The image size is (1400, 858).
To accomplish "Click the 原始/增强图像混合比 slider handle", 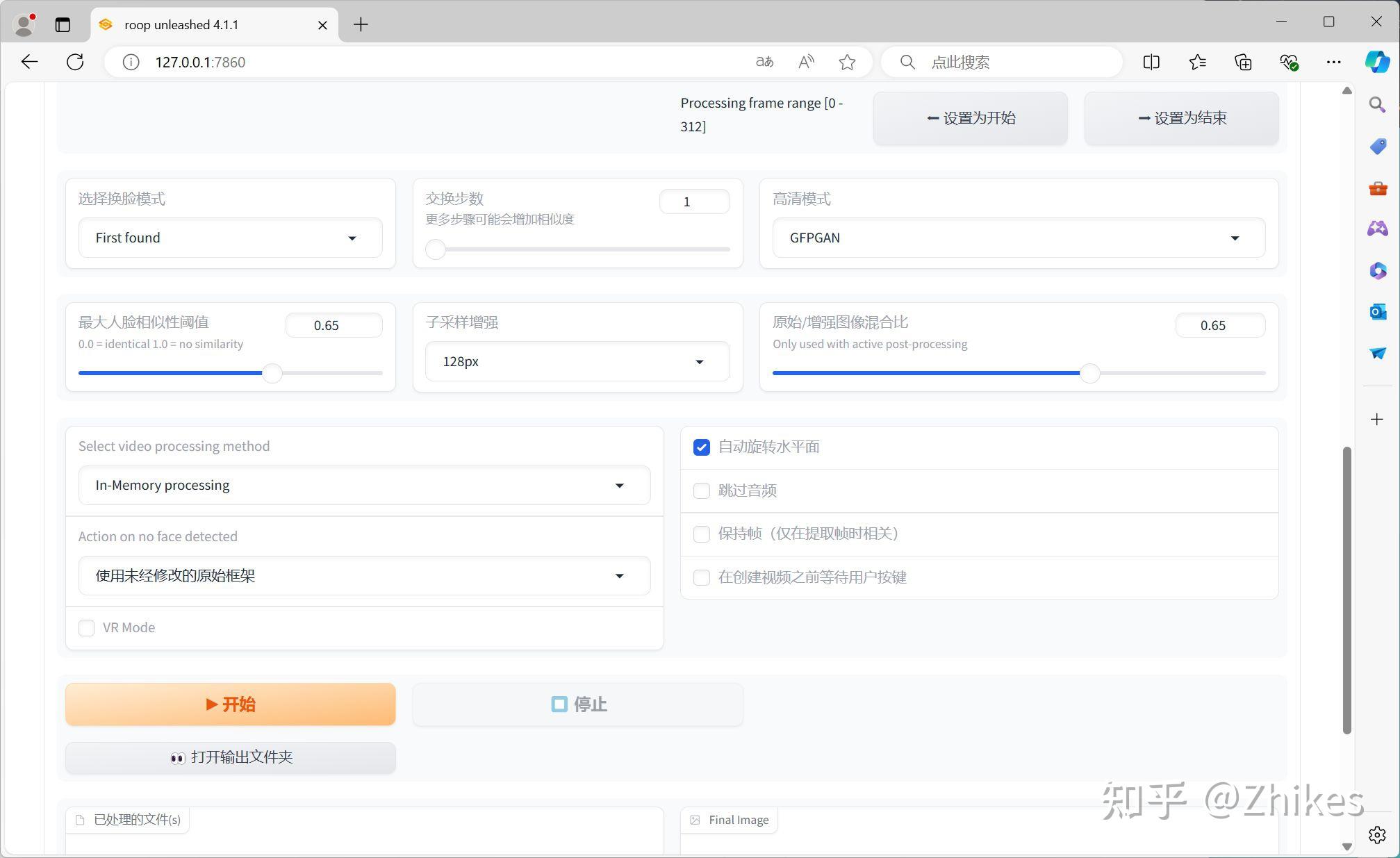I will (x=1089, y=373).
